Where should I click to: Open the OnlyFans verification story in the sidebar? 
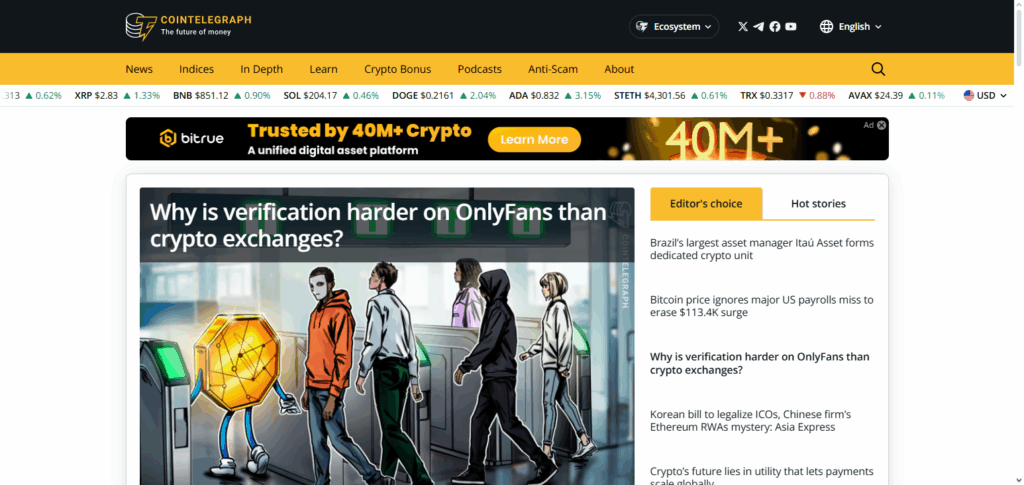point(760,364)
